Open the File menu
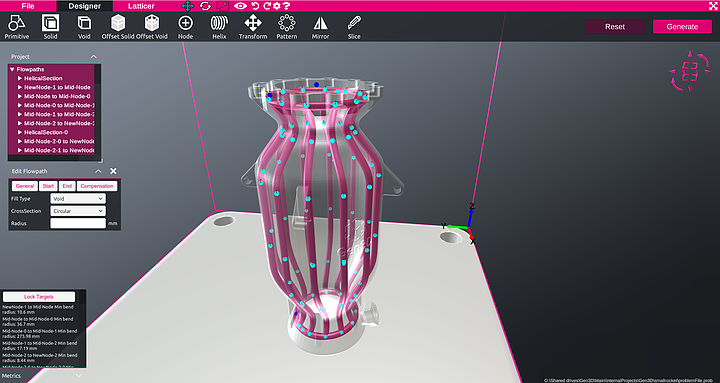Screen dimensions: 720x383 [x=28, y=6]
